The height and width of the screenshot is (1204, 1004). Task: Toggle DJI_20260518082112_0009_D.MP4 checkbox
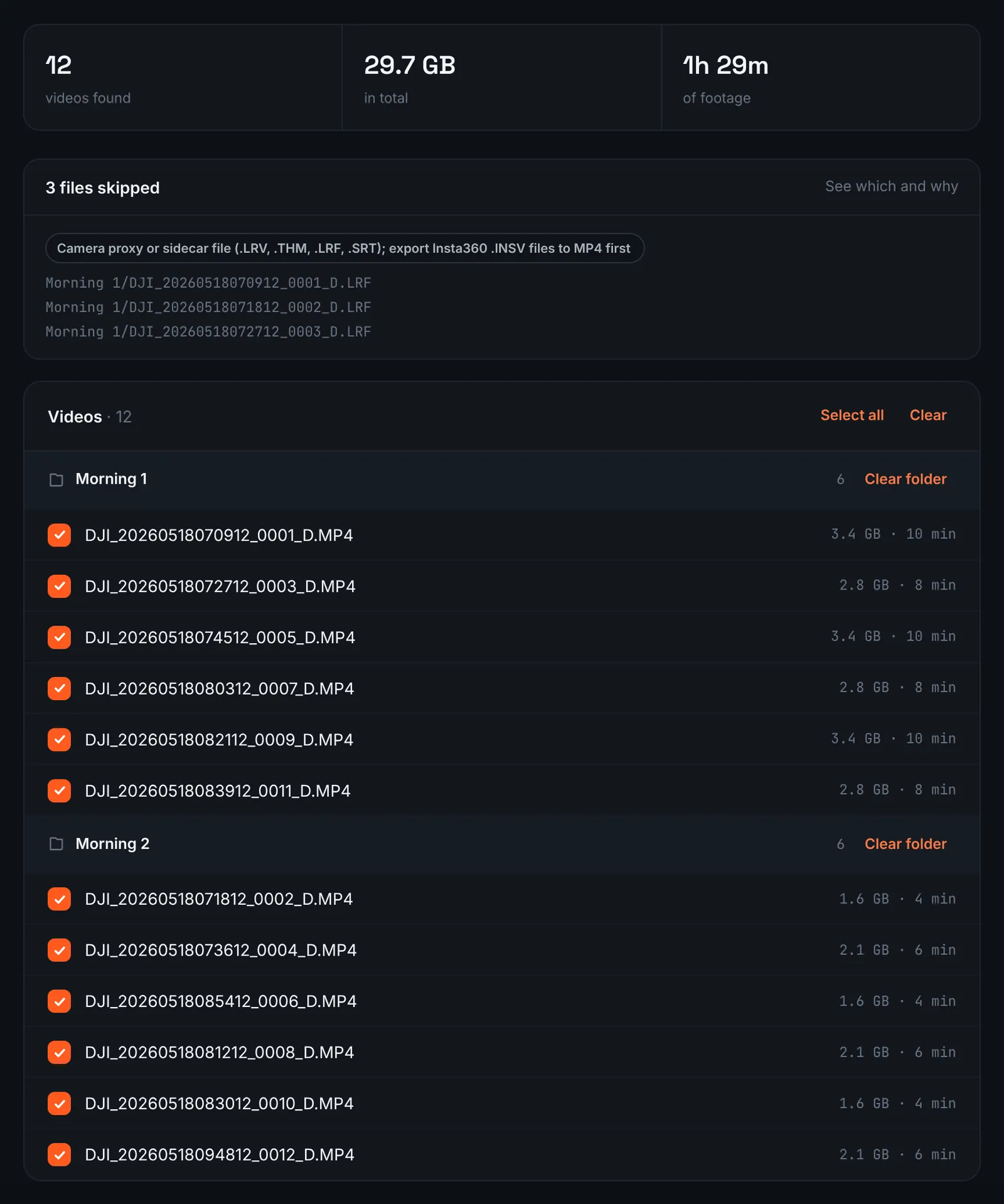click(59, 740)
